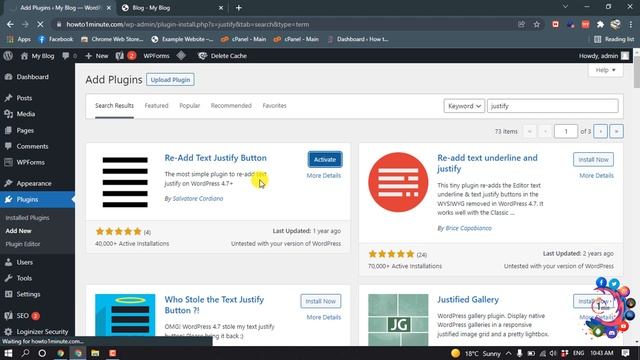Image resolution: width=640 pixels, height=360 pixels.
Task: Switch to the Favorites tab
Action: (274, 106)
